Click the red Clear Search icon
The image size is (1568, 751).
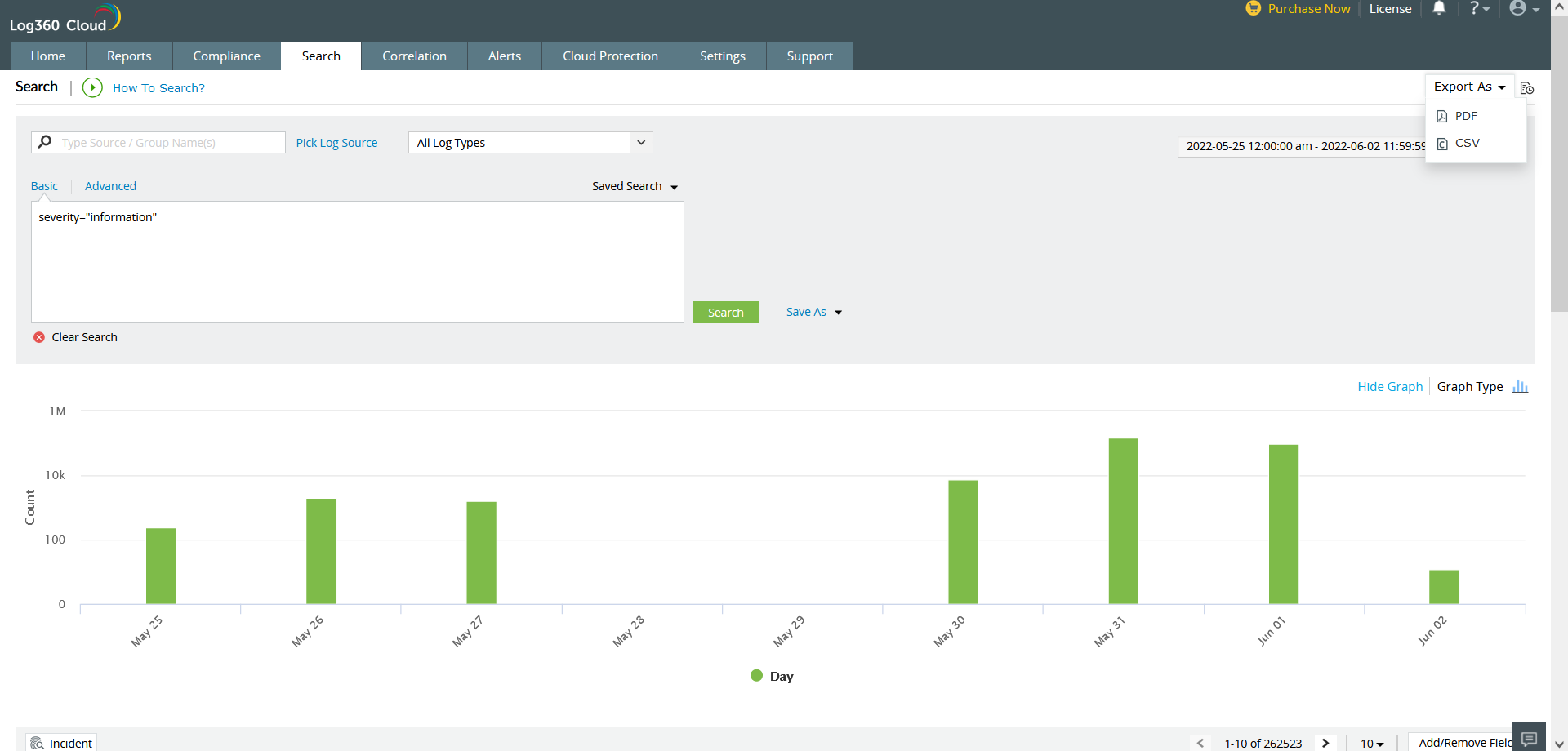tap(39, 337)
